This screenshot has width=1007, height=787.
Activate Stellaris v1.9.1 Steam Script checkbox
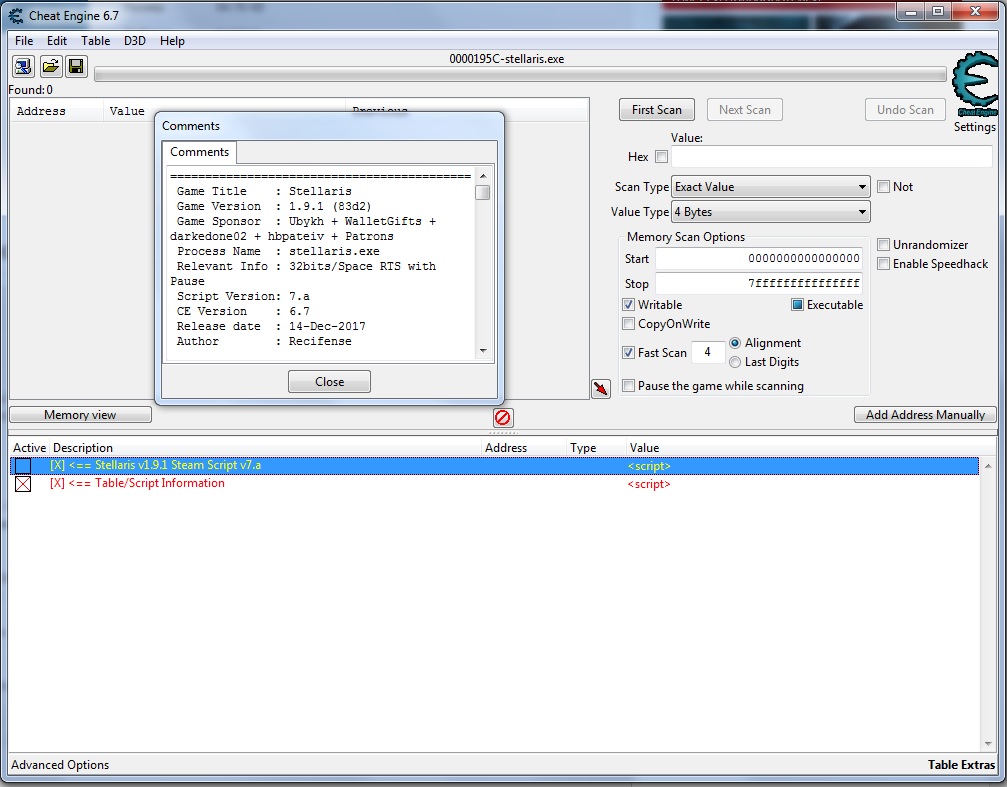[23, 466]
